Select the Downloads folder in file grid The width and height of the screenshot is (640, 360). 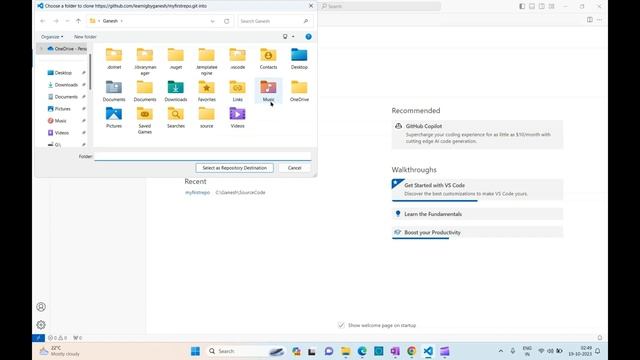[176, 91]
